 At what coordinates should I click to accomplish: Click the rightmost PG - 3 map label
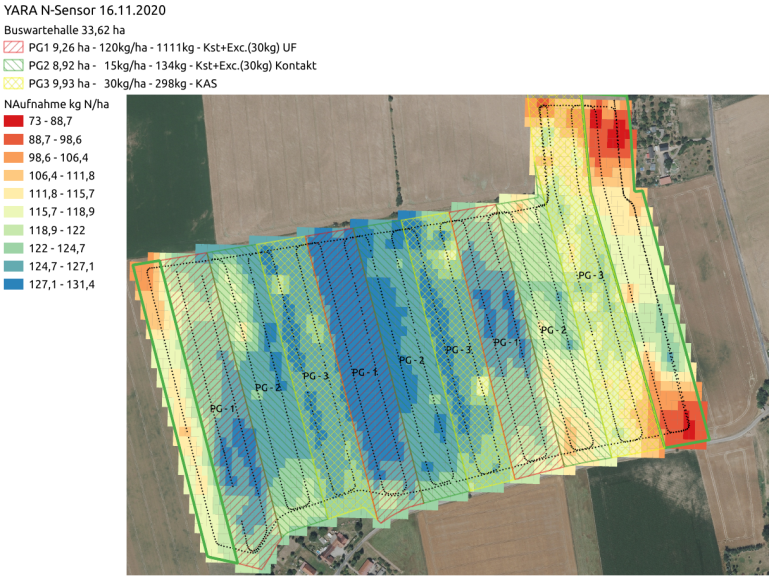[x=590, y=275]
